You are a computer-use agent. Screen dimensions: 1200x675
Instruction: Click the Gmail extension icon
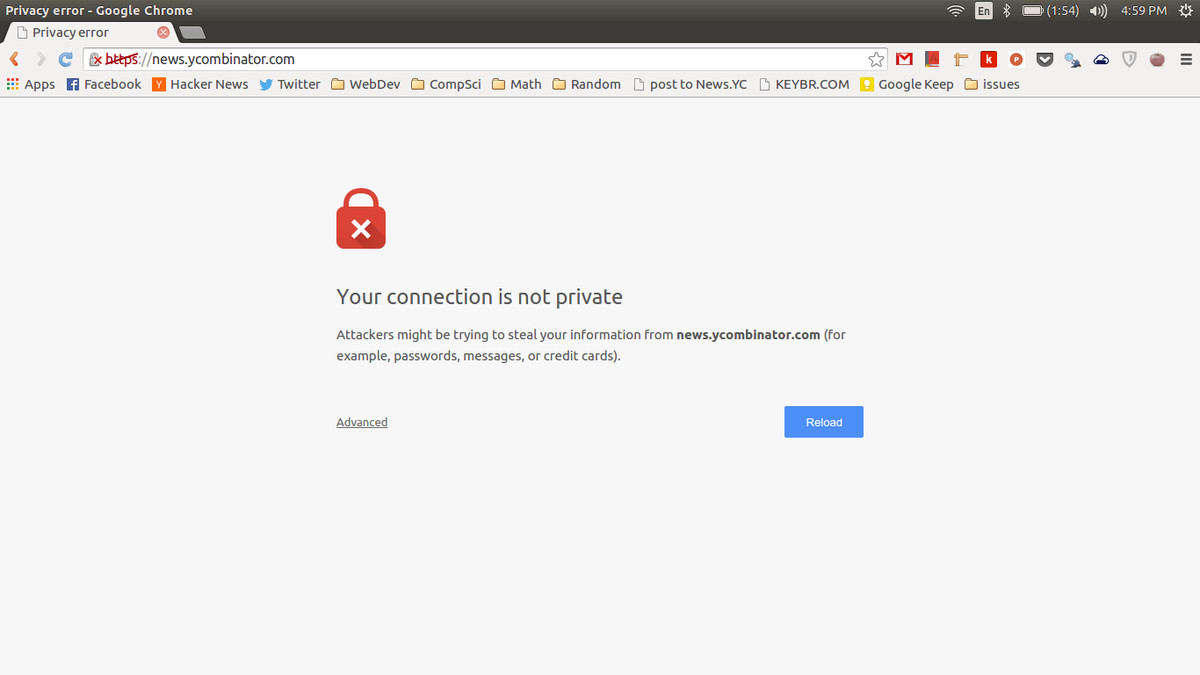pos(904,59)
